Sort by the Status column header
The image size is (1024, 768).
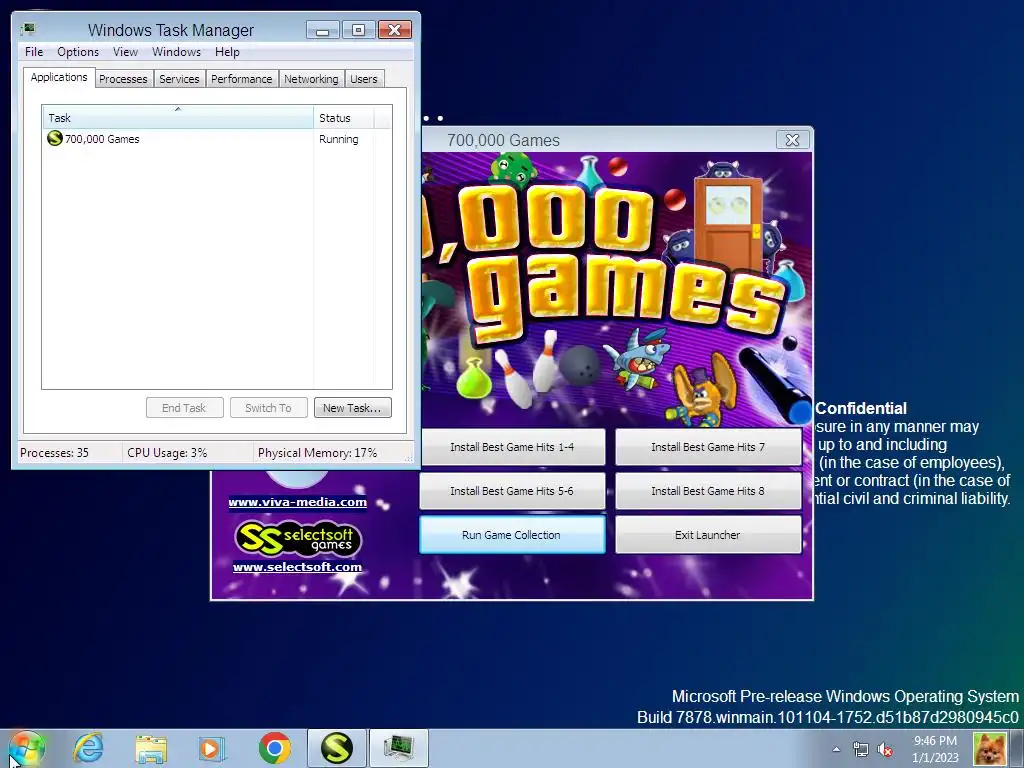[343, 118]
